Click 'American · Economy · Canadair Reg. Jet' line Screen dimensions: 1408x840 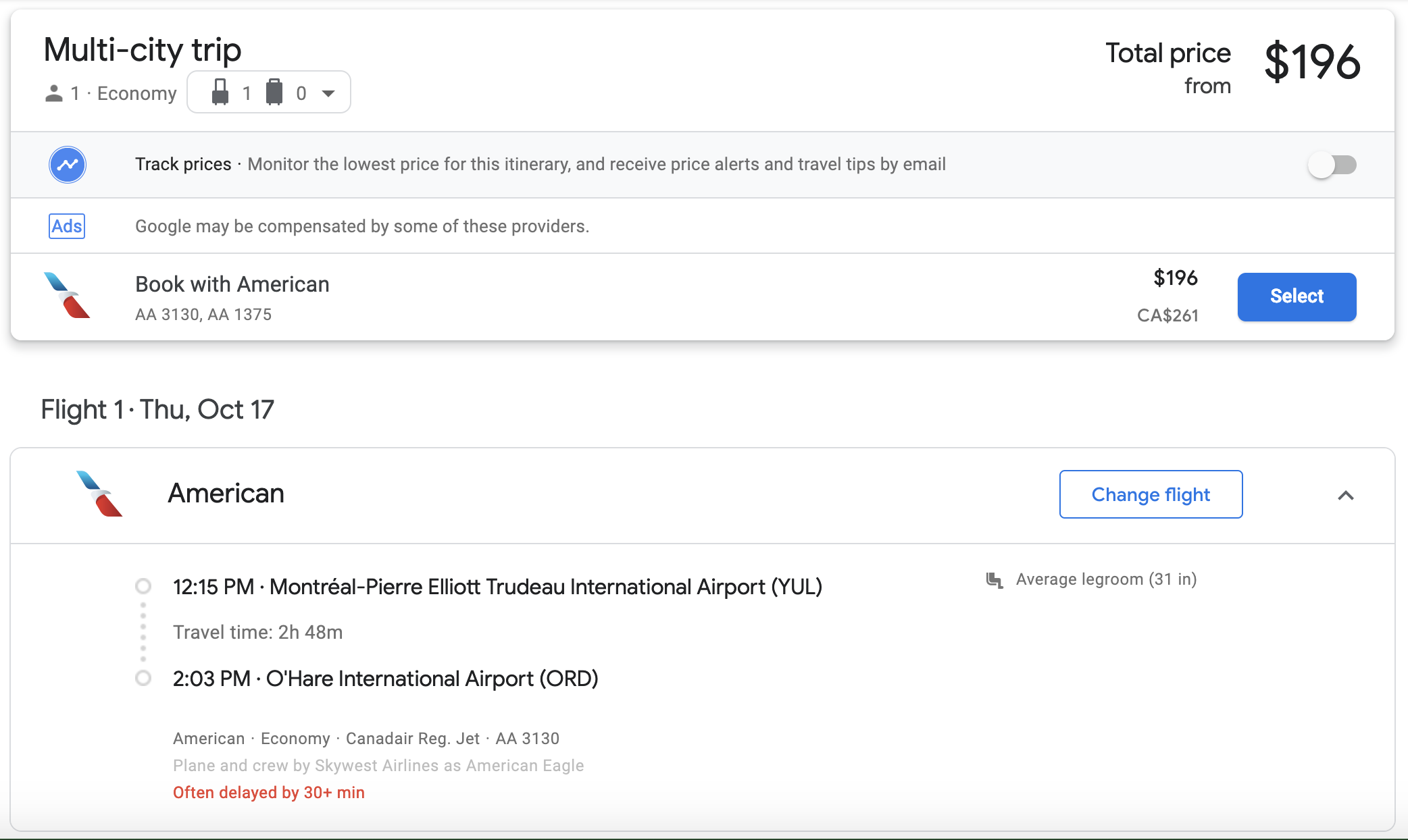point(366,739)
